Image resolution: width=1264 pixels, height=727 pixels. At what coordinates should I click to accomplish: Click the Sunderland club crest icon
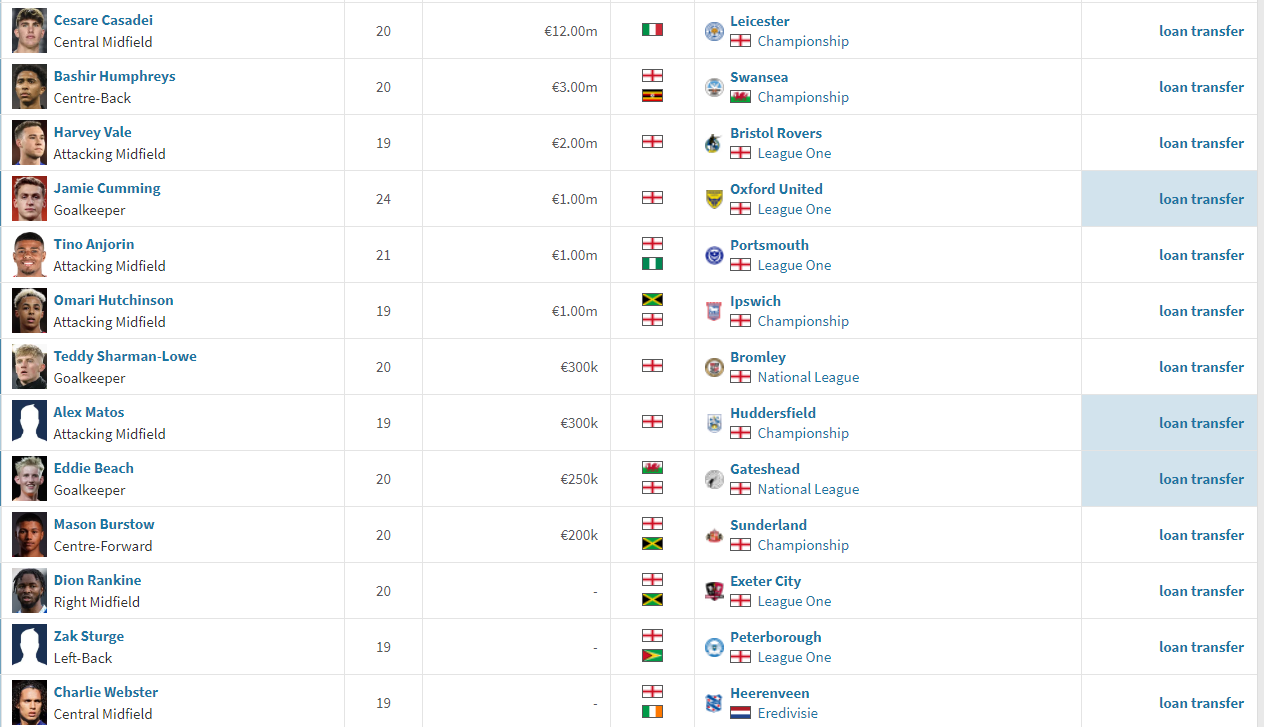click(x=713, y=535)
